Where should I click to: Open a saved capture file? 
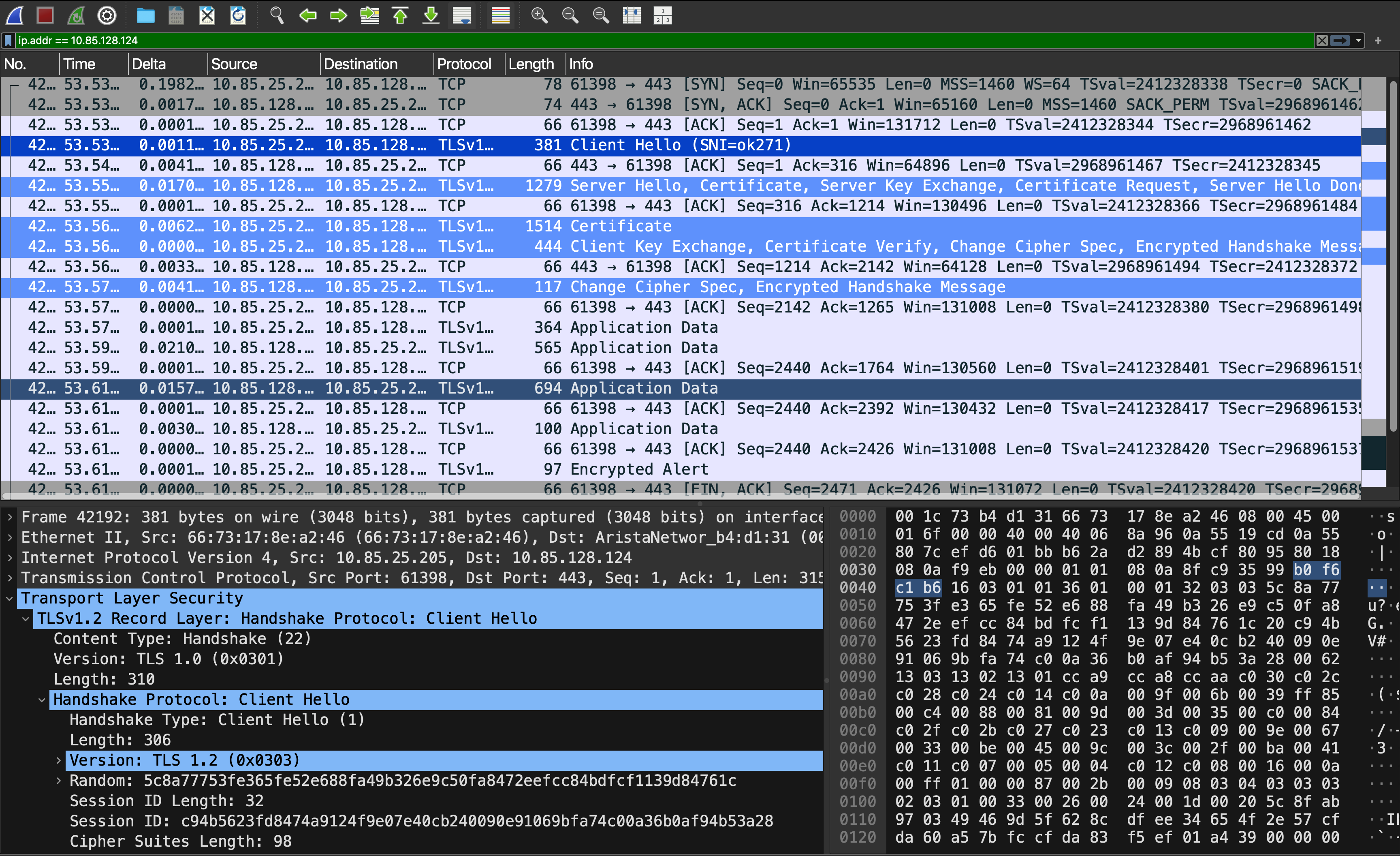pyautogui.click(x=145, y=15)
